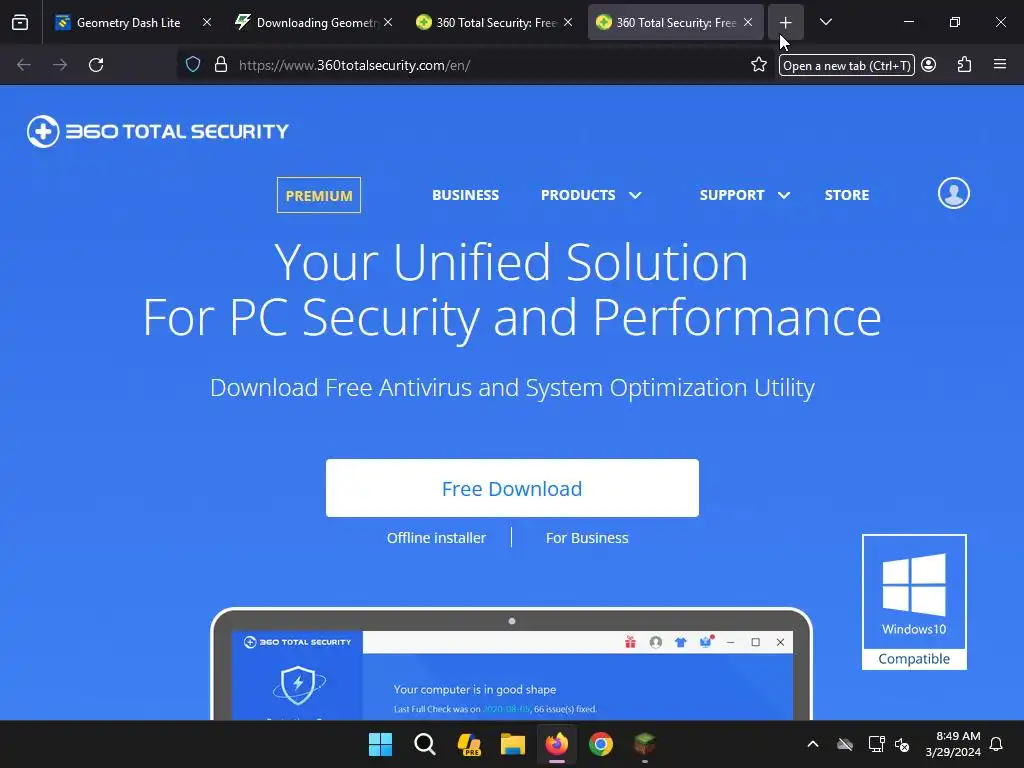Close the Geometry Dash Lite tab

point(207,22)
